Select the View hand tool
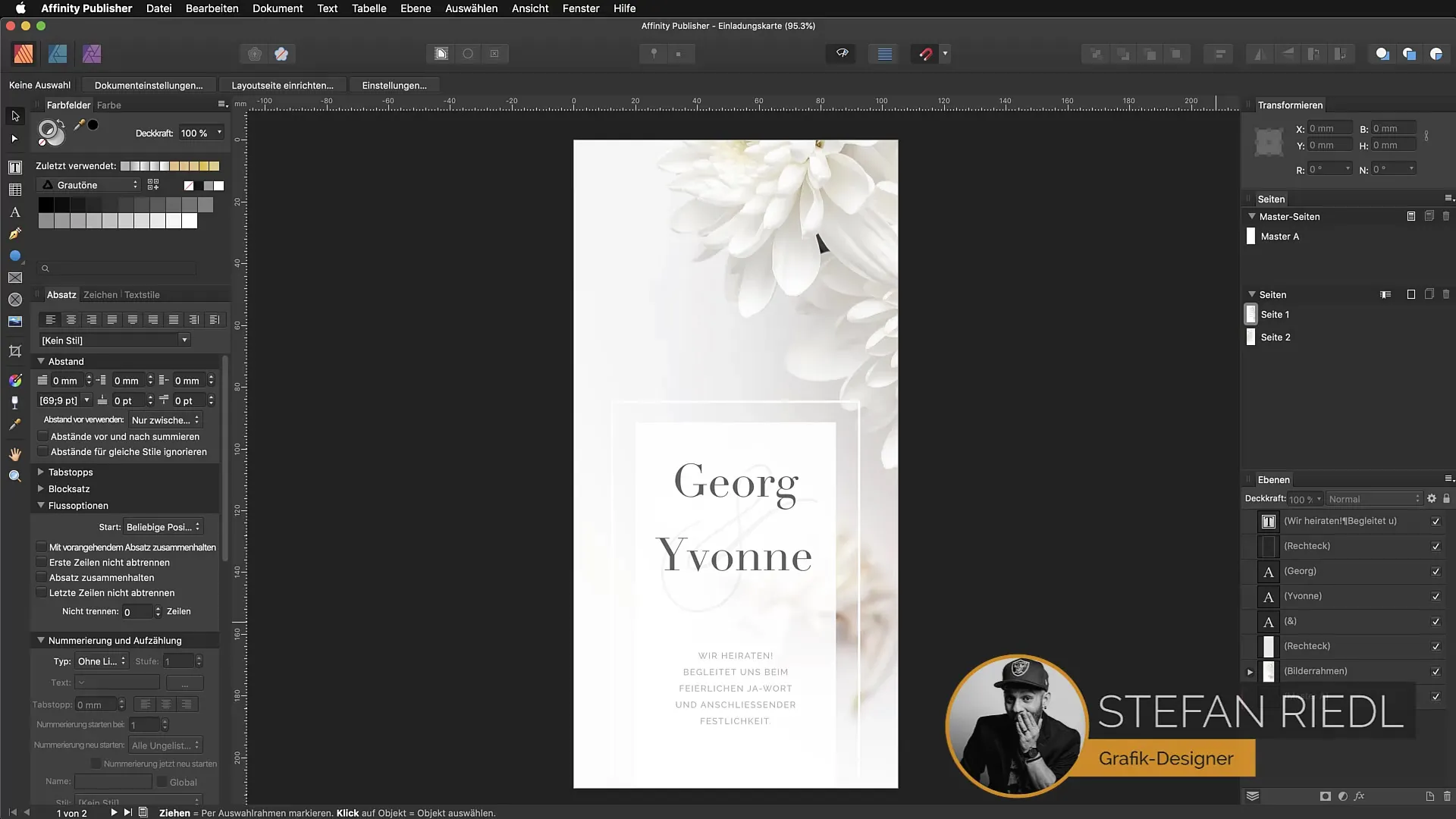 tap(15, 454)
